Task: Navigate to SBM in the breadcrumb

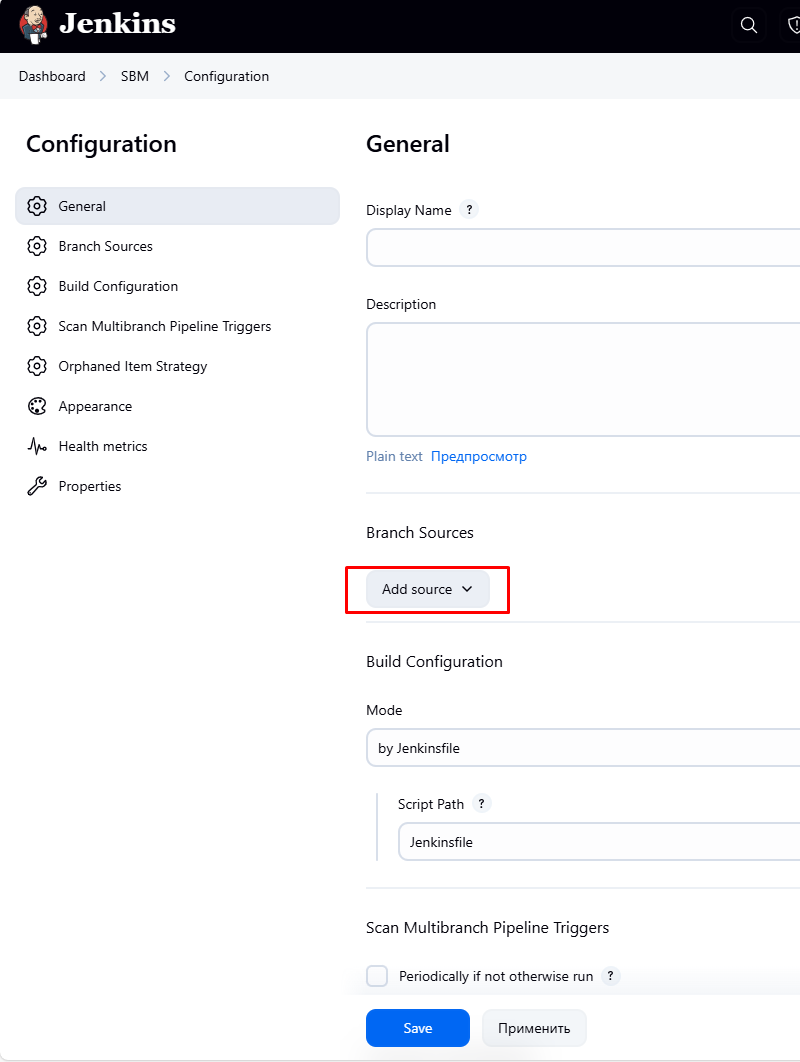Action: (135, 76)
